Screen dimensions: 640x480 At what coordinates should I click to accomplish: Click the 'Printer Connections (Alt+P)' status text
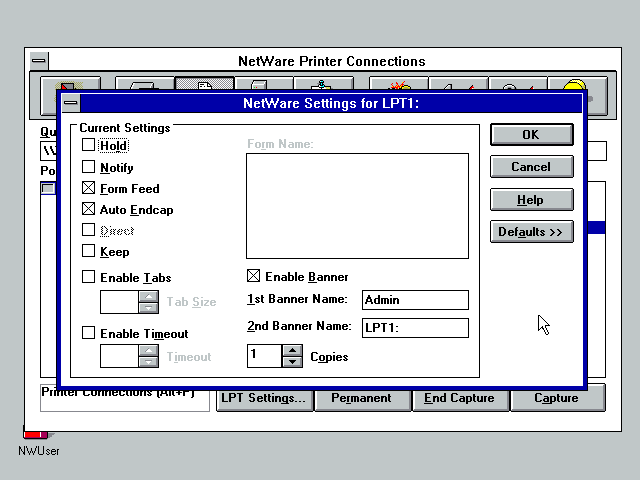point(118,393)
